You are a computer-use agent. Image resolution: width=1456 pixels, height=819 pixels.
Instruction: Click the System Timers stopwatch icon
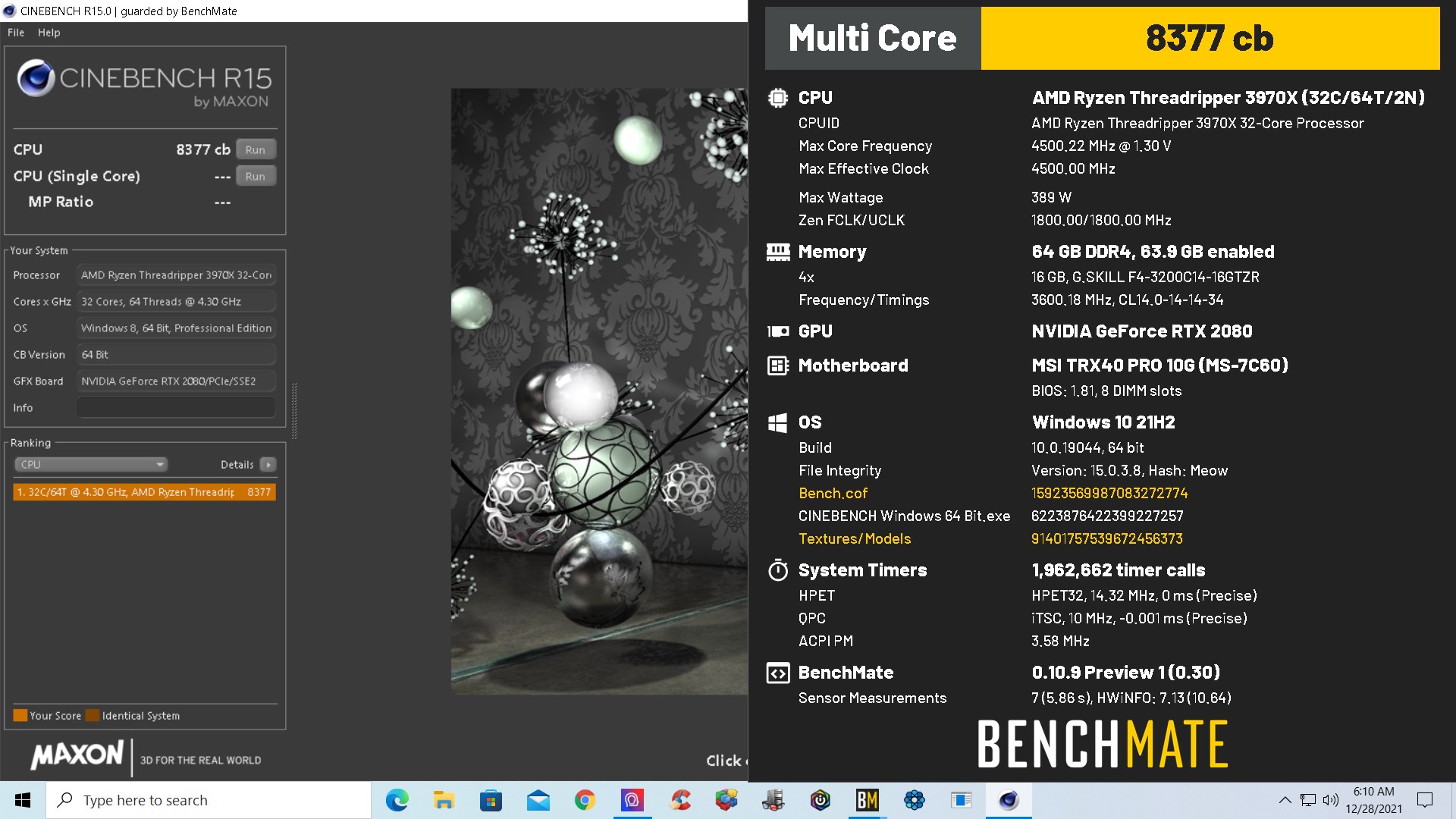(778, 570)
